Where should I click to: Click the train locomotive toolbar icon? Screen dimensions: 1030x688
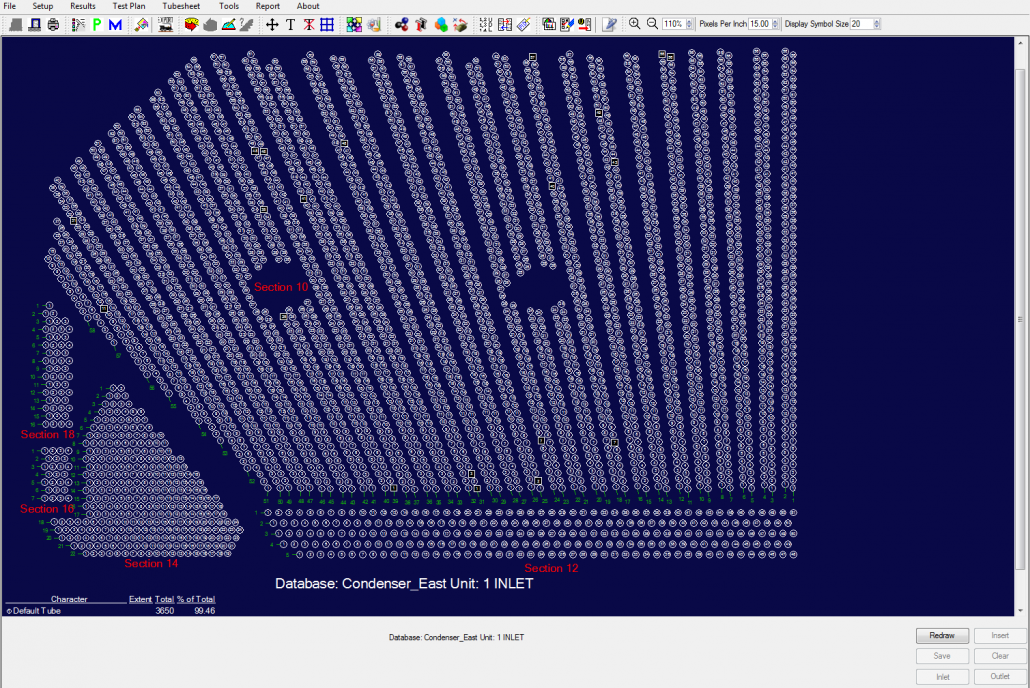tap(167, 24)
